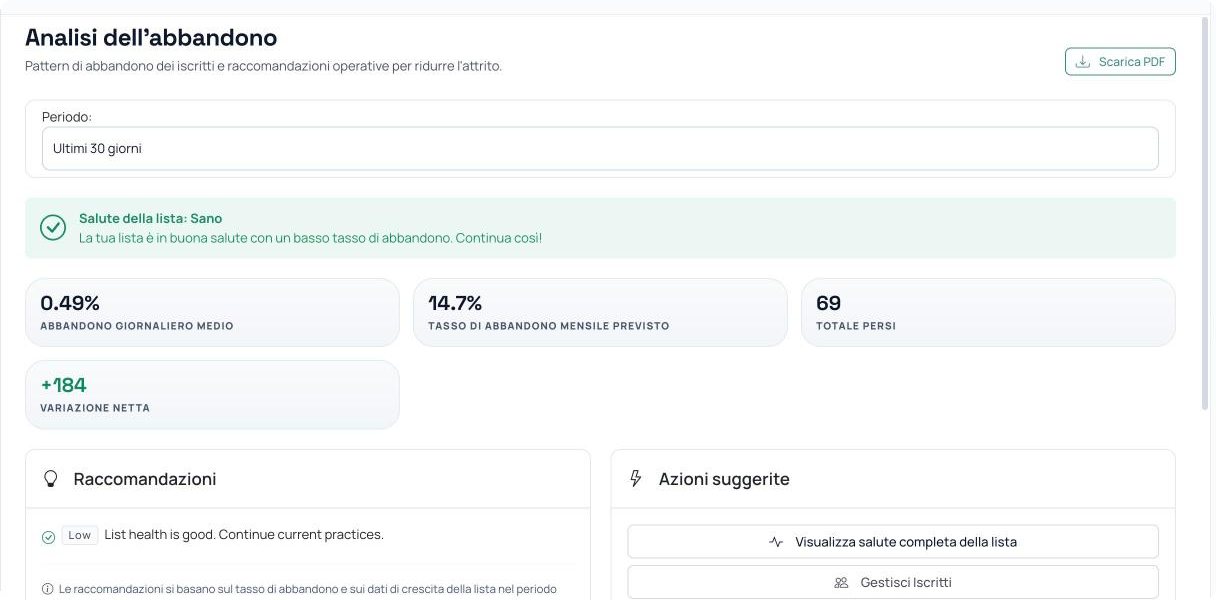Click the lightning bolt icon beside Azioni suggerite
The width and height of the screenshot is (1216, 600).
(x=635, y=479)
